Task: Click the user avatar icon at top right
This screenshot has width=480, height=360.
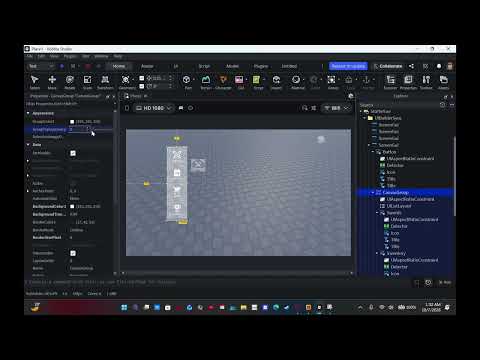Action: (450, 66)
